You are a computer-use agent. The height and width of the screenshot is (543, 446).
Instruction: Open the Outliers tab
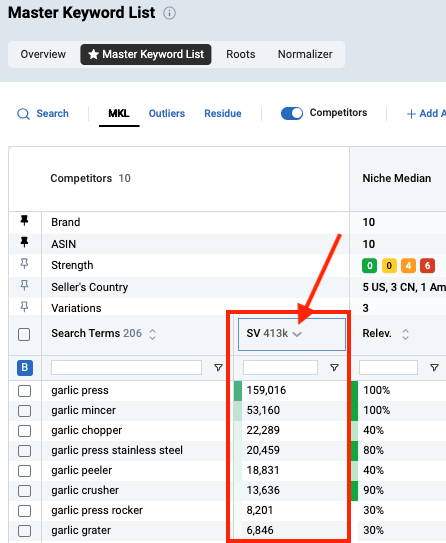click(x=167, y=114)
